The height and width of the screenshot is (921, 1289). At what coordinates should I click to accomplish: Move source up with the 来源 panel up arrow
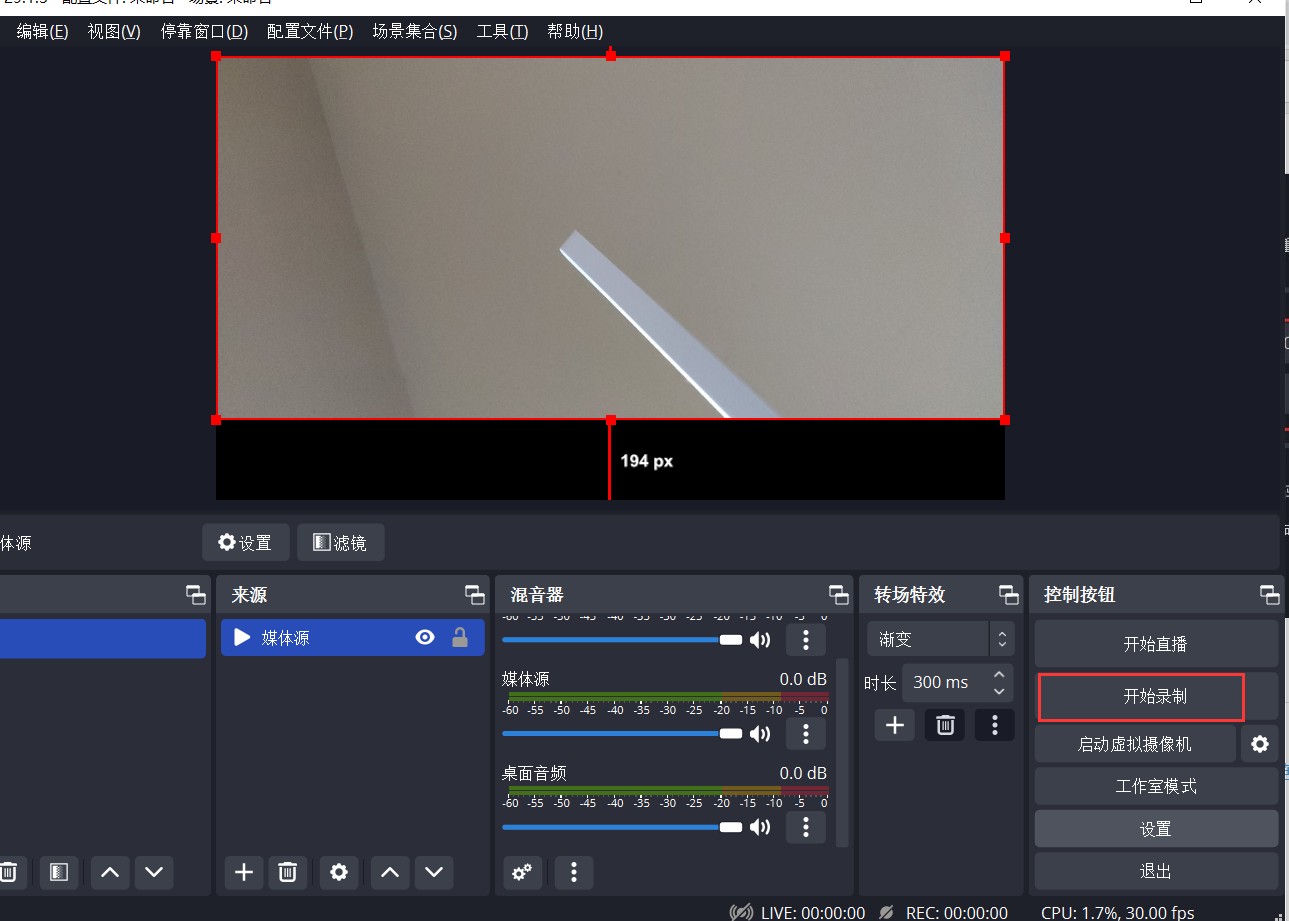coord(390,873)
